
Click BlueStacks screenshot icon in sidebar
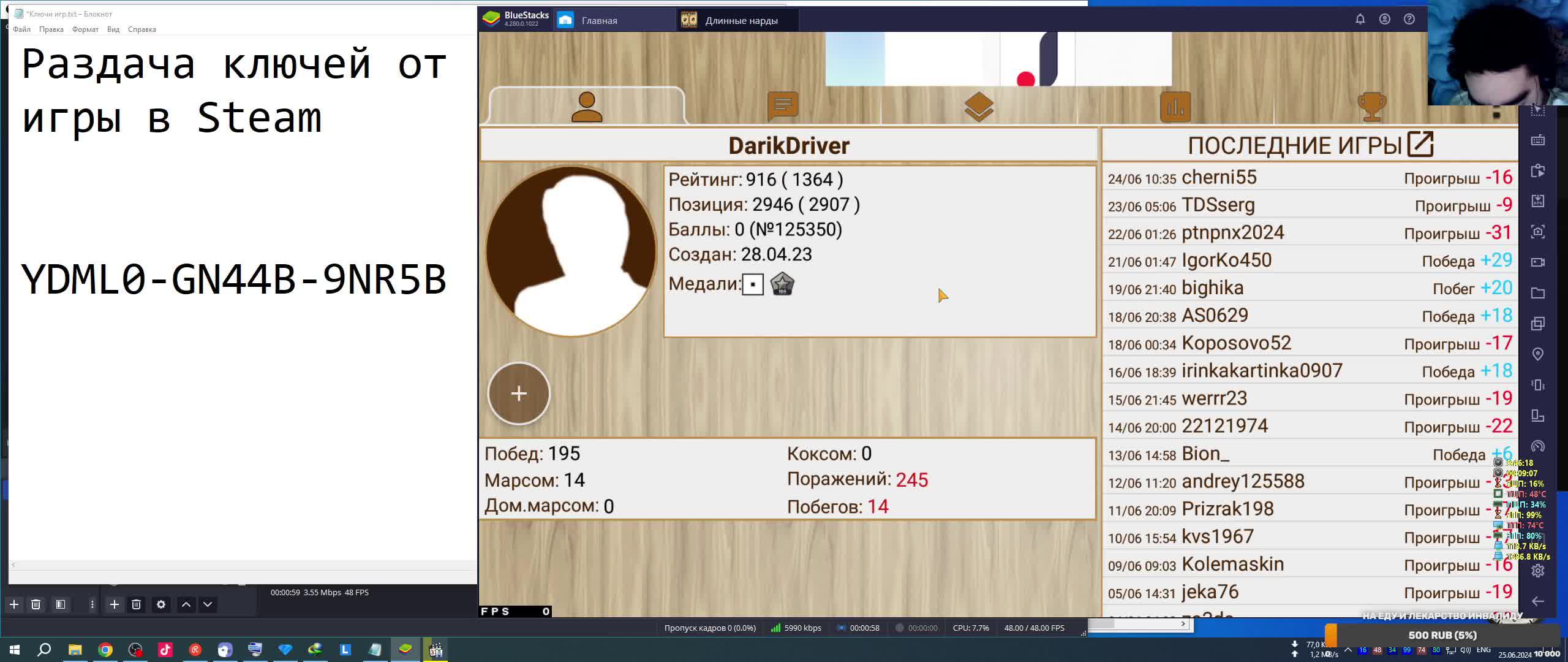(1538, 232)
